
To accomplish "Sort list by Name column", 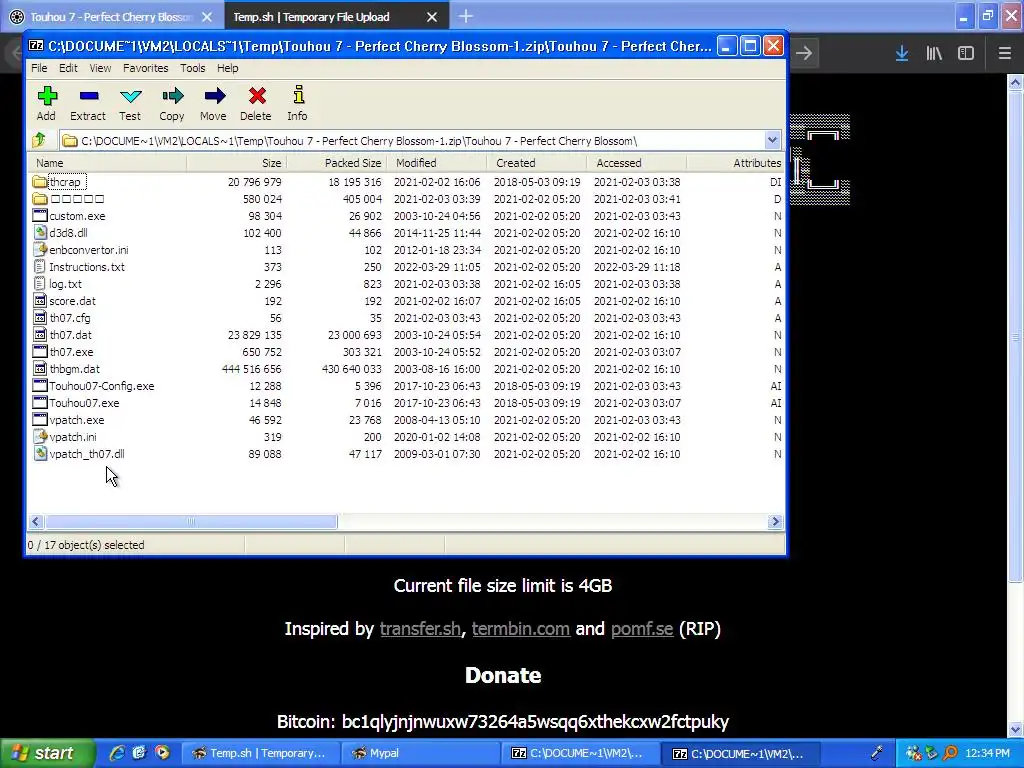I will pyautogui.click(x=108, y=163).
